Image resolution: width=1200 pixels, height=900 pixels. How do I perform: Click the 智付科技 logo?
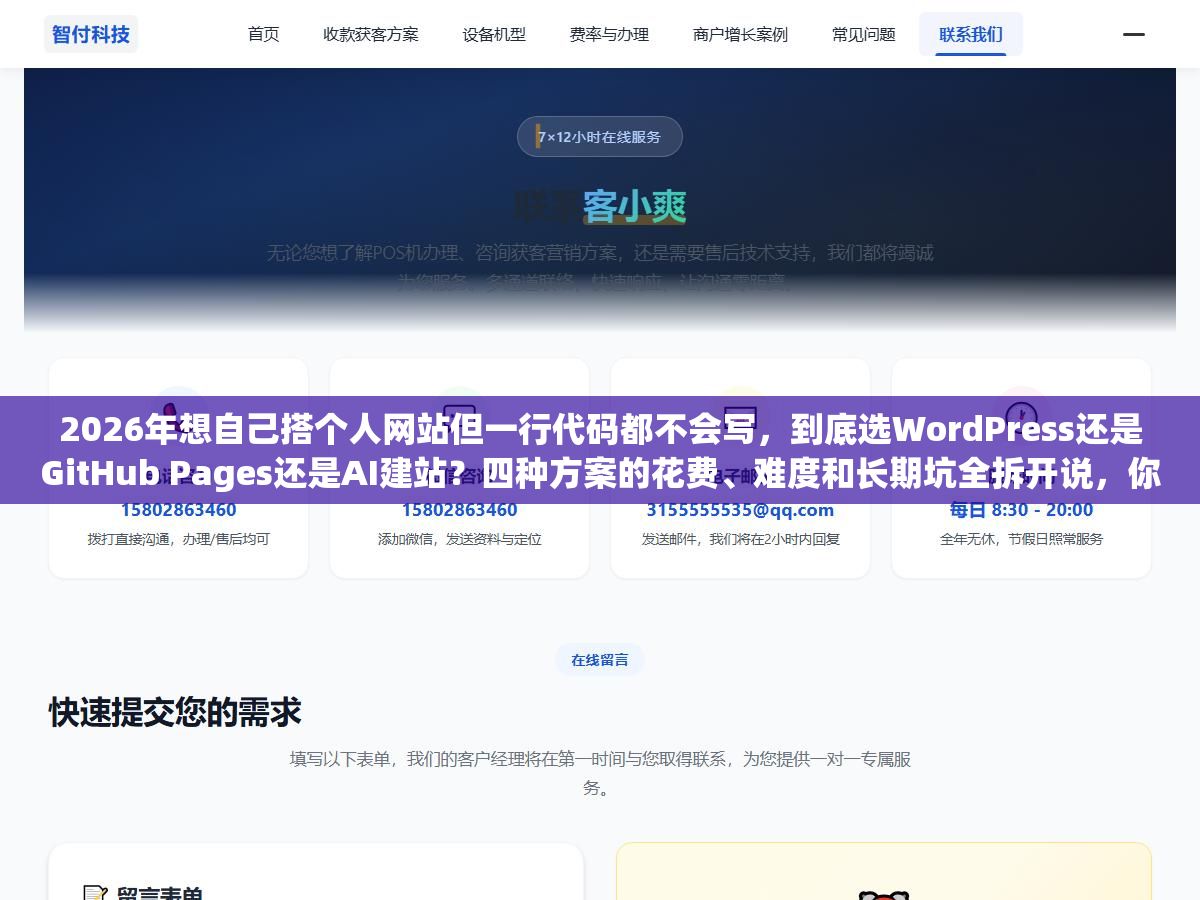[91, 34]
